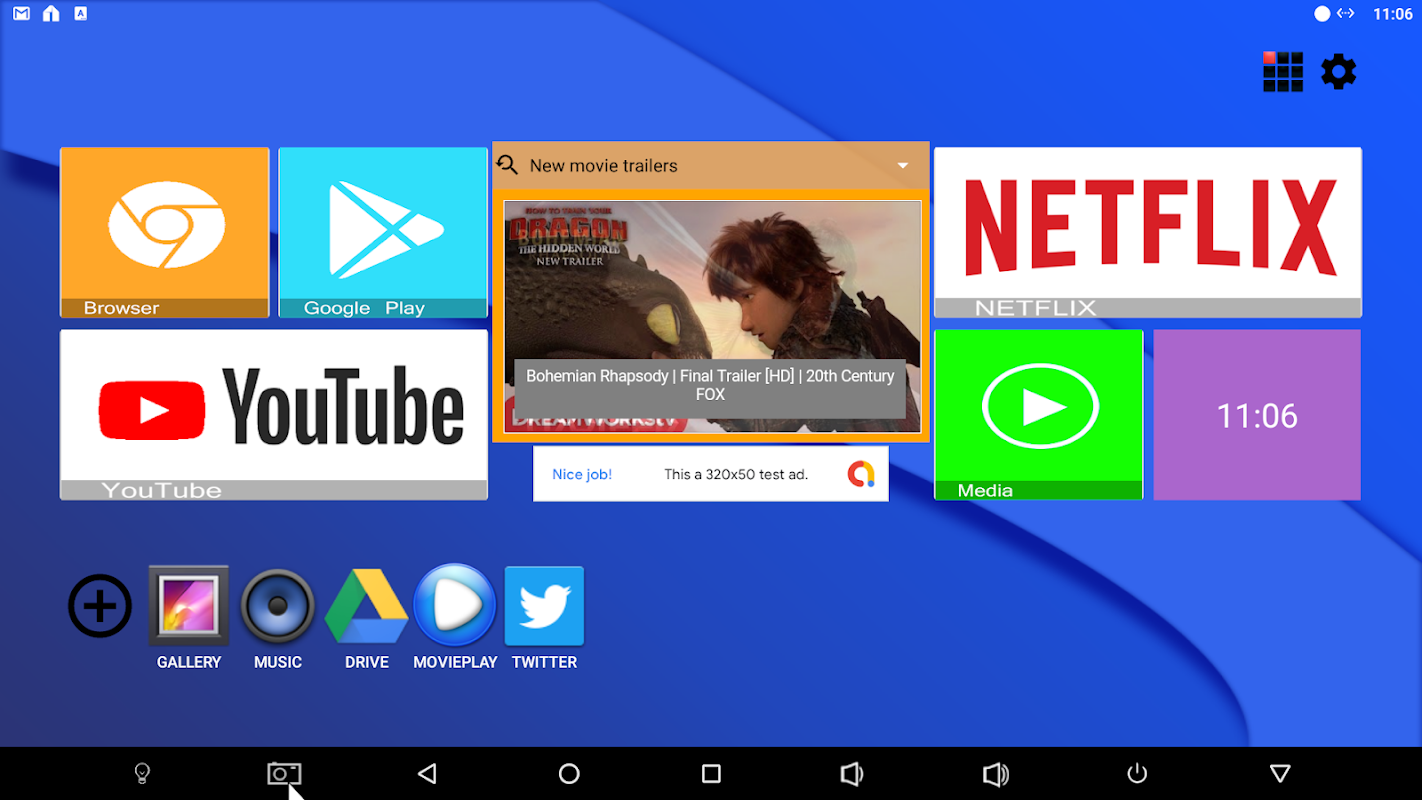Click the status bar time 11:06
The image size is (1422, 800).
tap(1392, 14)
